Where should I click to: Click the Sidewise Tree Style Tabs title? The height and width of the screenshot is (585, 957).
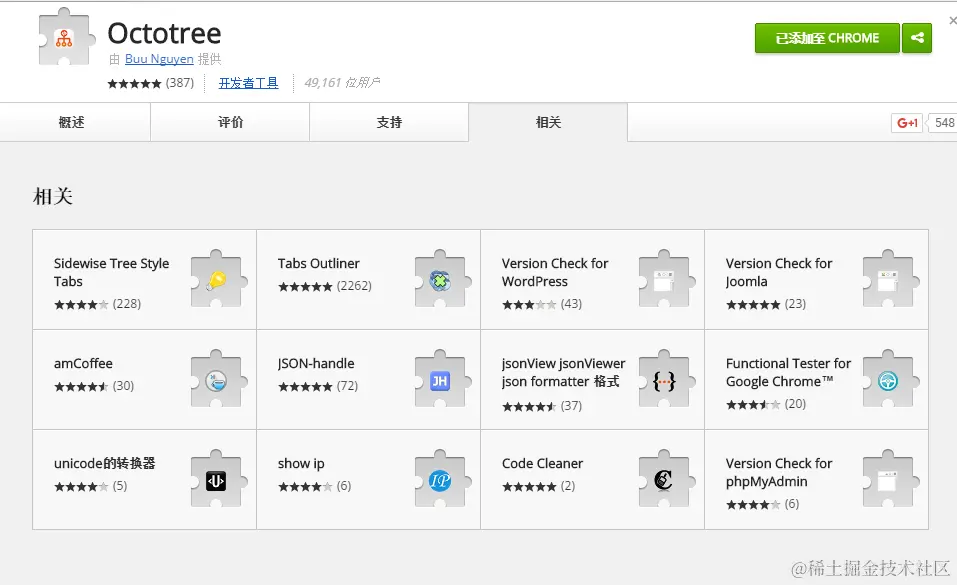coord(111,272)
